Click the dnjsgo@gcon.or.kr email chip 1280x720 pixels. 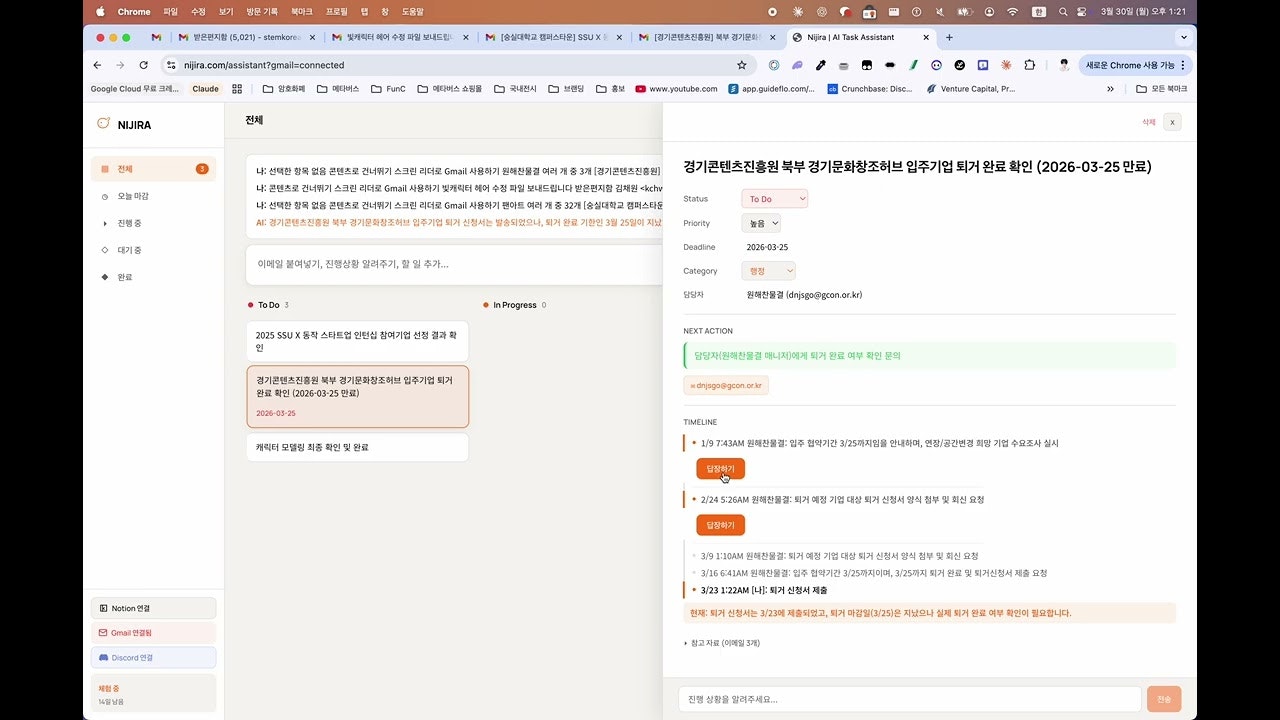point(726,385)
